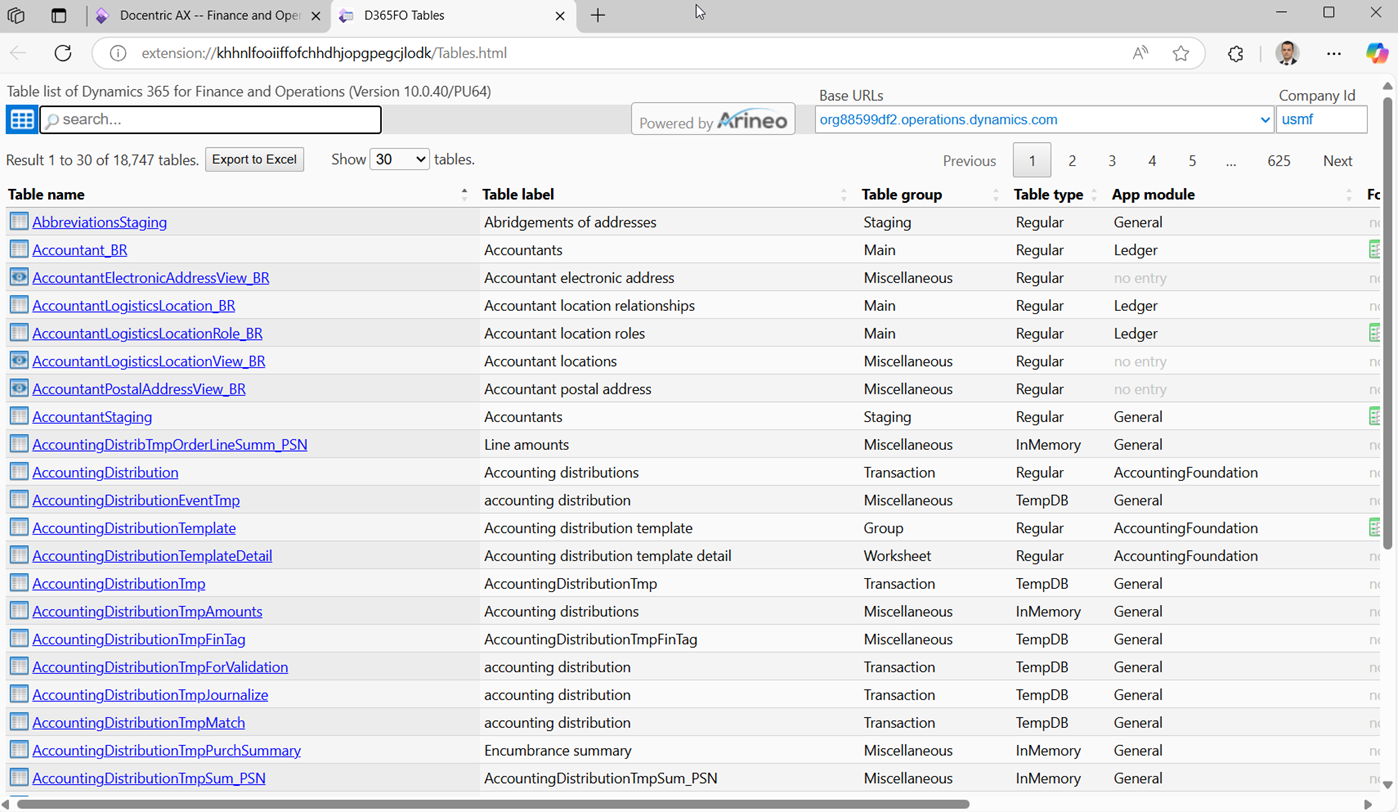This screenshot has height=812, width=1398.
Task: Click the Powered by Arineo logo
Action: coord(713,119)
